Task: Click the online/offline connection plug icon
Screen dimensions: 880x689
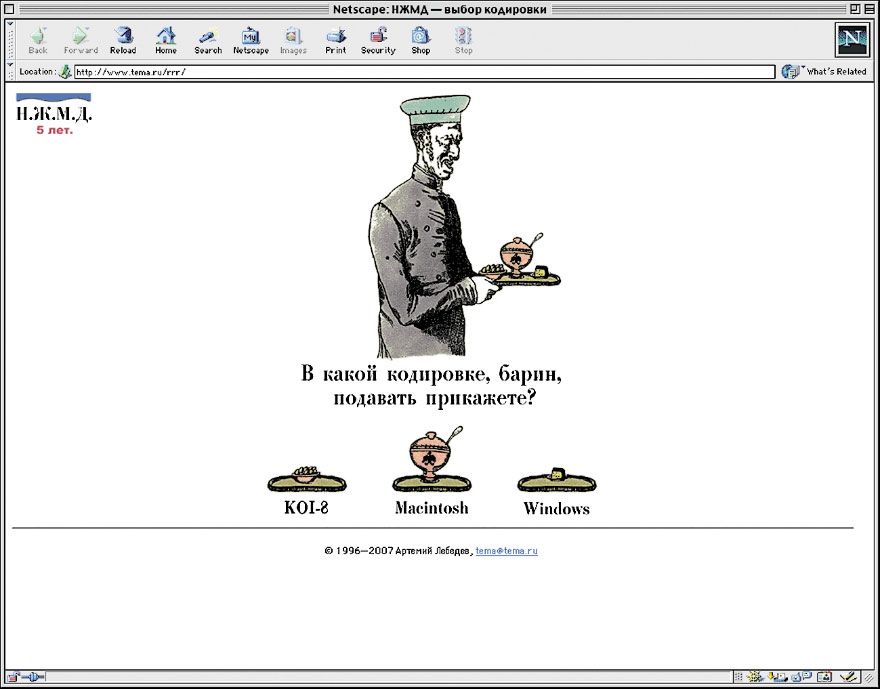Action: click(33, 677)
